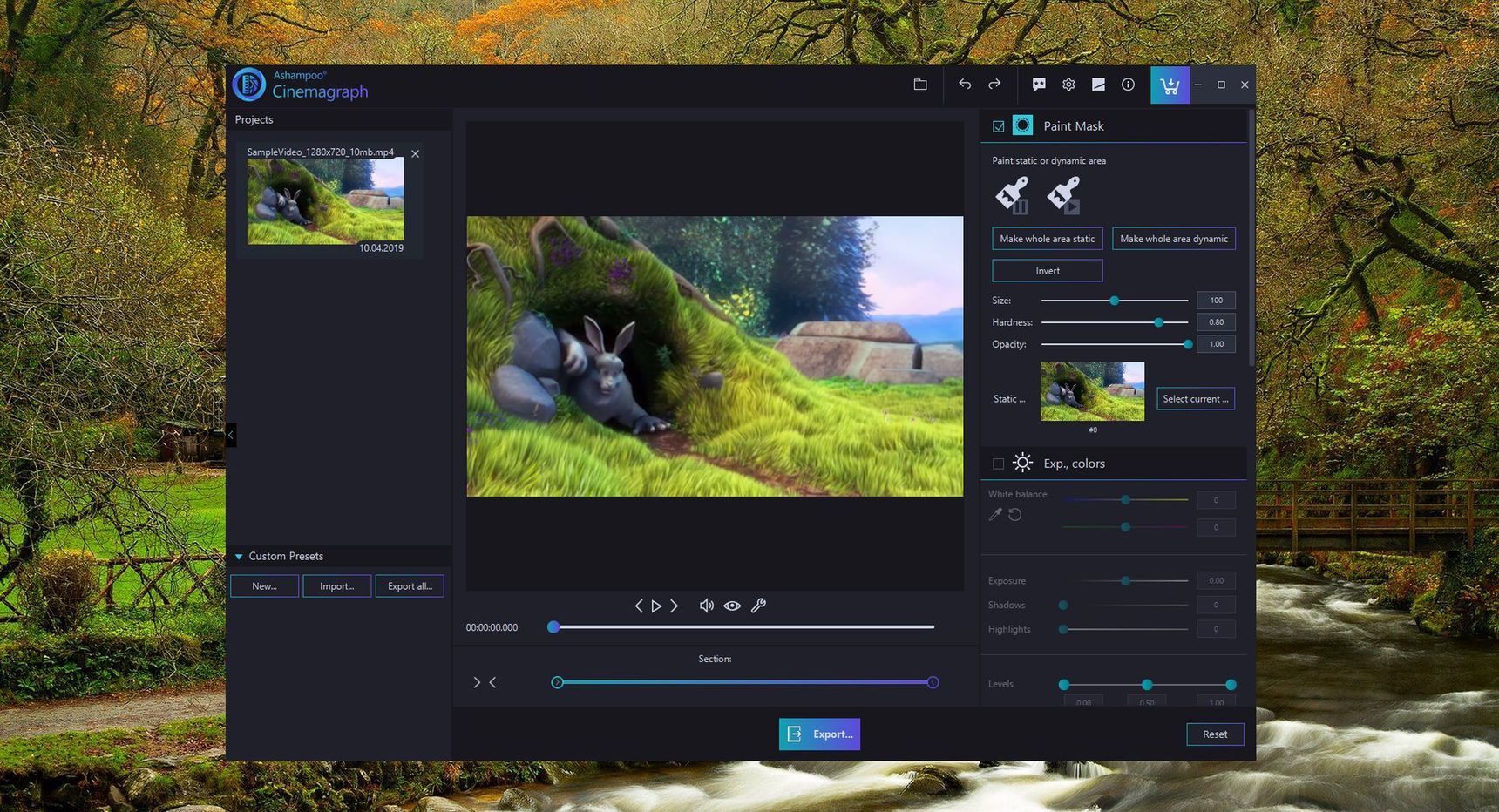
Task: Click Make whole area dynamic
Action: point(1174,239)
